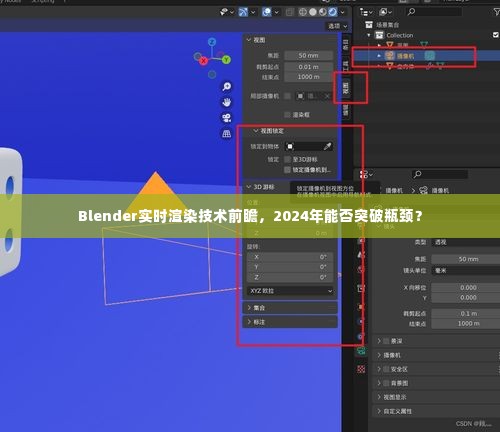Open the 类型 透视 dropdown

click(466, 242)
